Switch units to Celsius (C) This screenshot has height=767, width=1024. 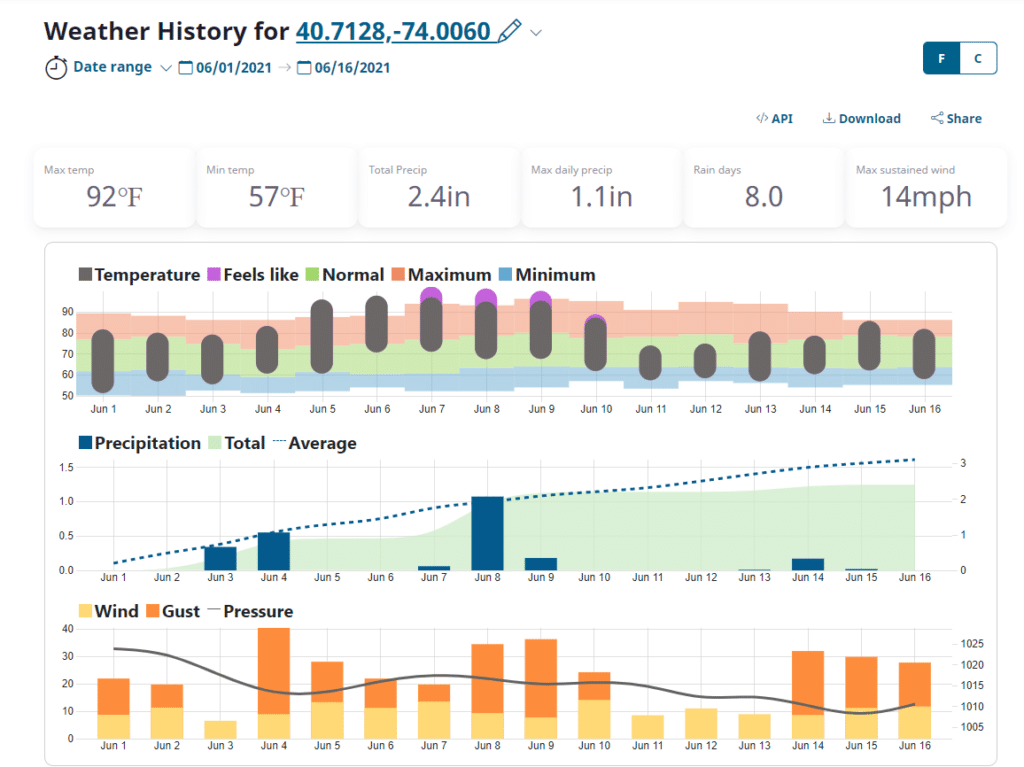coord(978,59)
